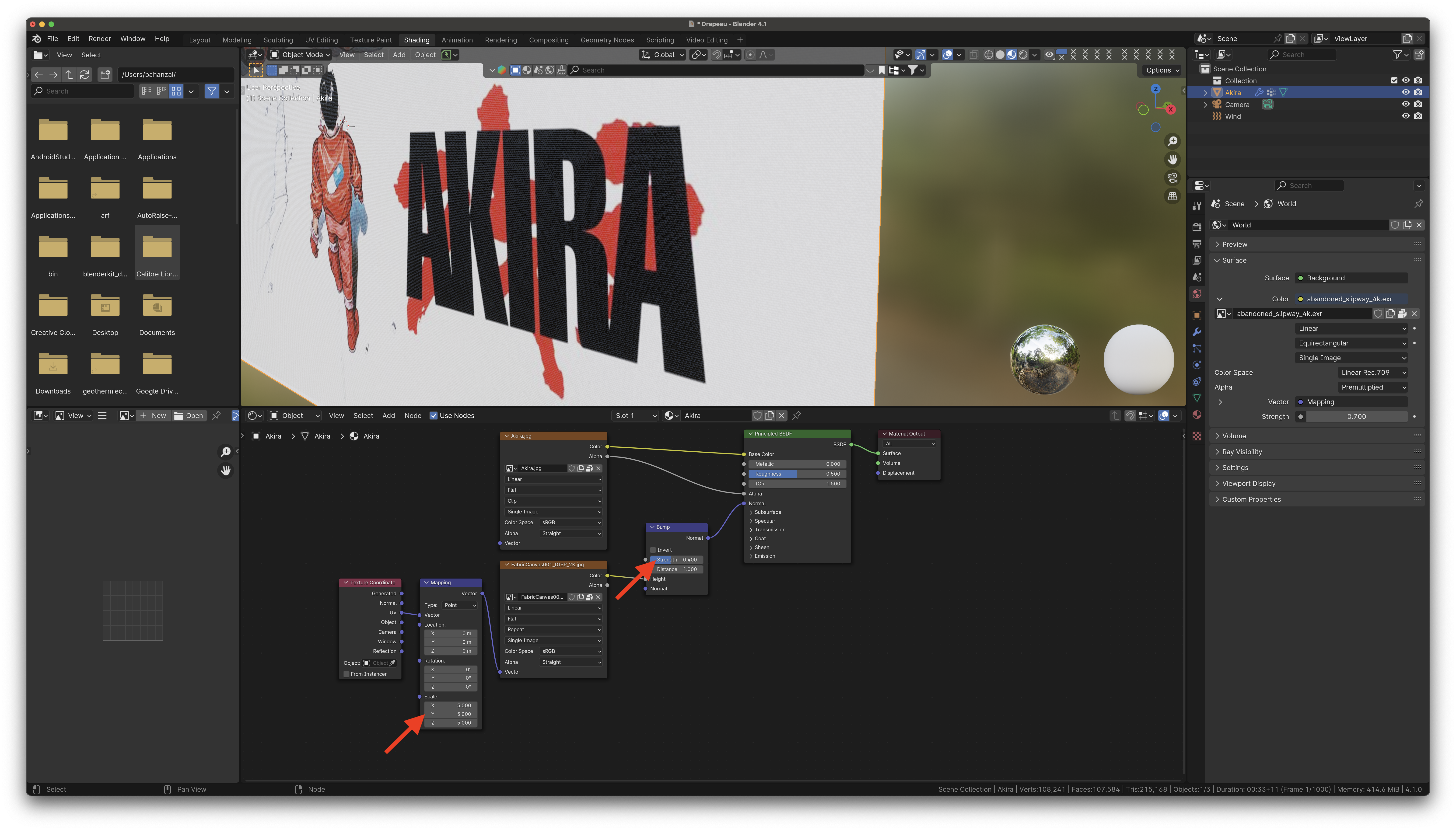1456x830 pixels.
Task: Open the Global transform orientation dropdown
Action: (x=662, y=55)
